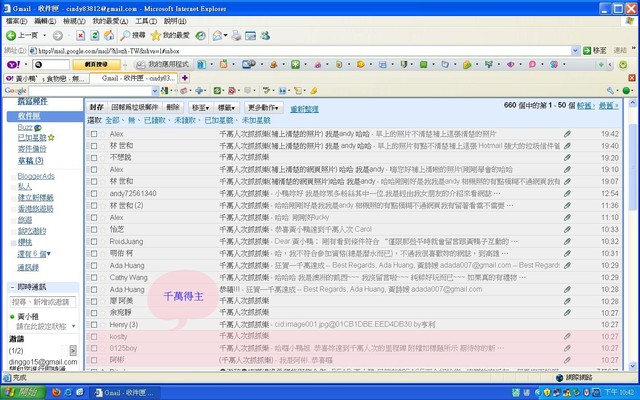
Task: Click paperclip icon on RoidJuang's 10:32 message
Action: click(567, 242)
